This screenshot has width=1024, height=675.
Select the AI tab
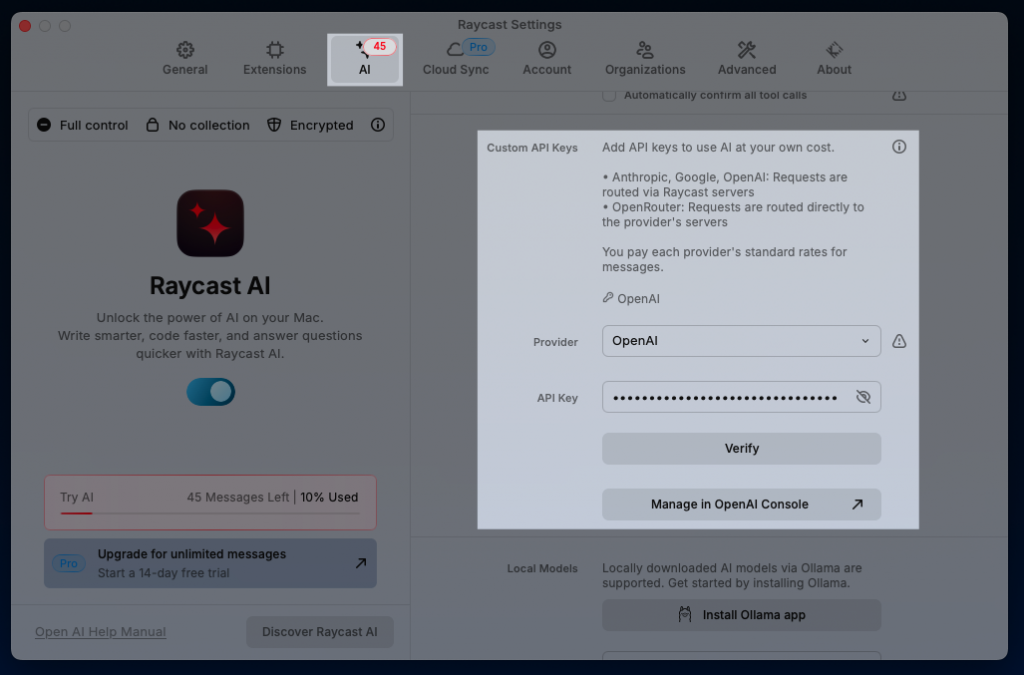(364, 59)
